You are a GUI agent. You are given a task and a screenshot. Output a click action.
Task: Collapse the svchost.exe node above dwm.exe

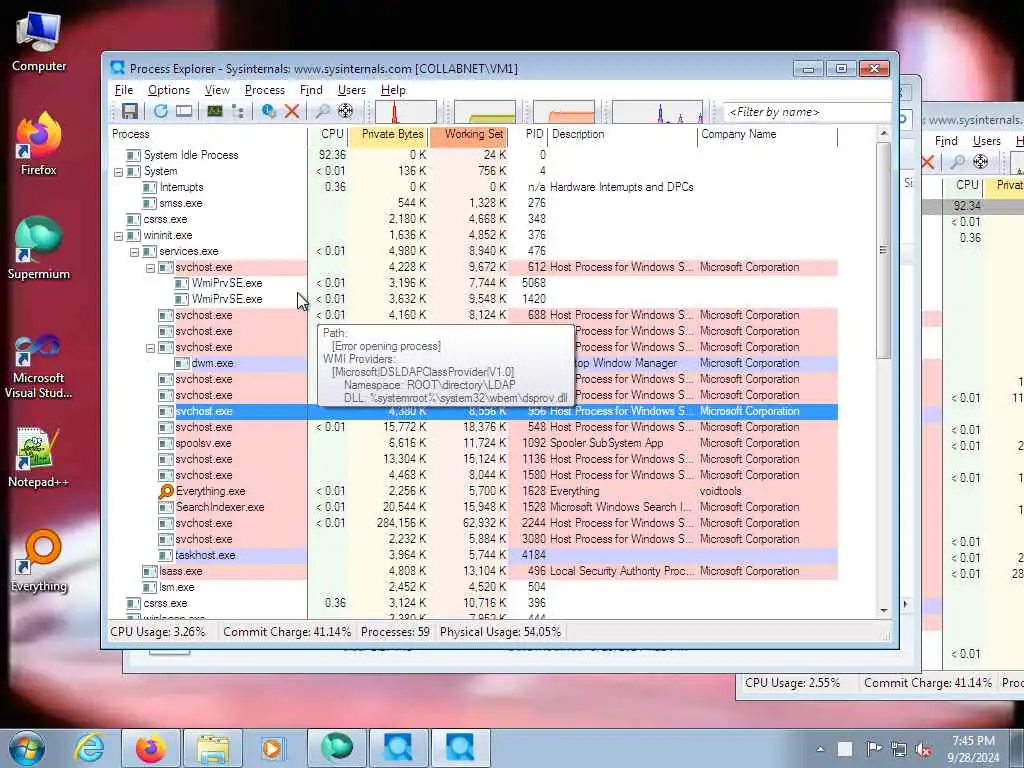click(150, 348)
